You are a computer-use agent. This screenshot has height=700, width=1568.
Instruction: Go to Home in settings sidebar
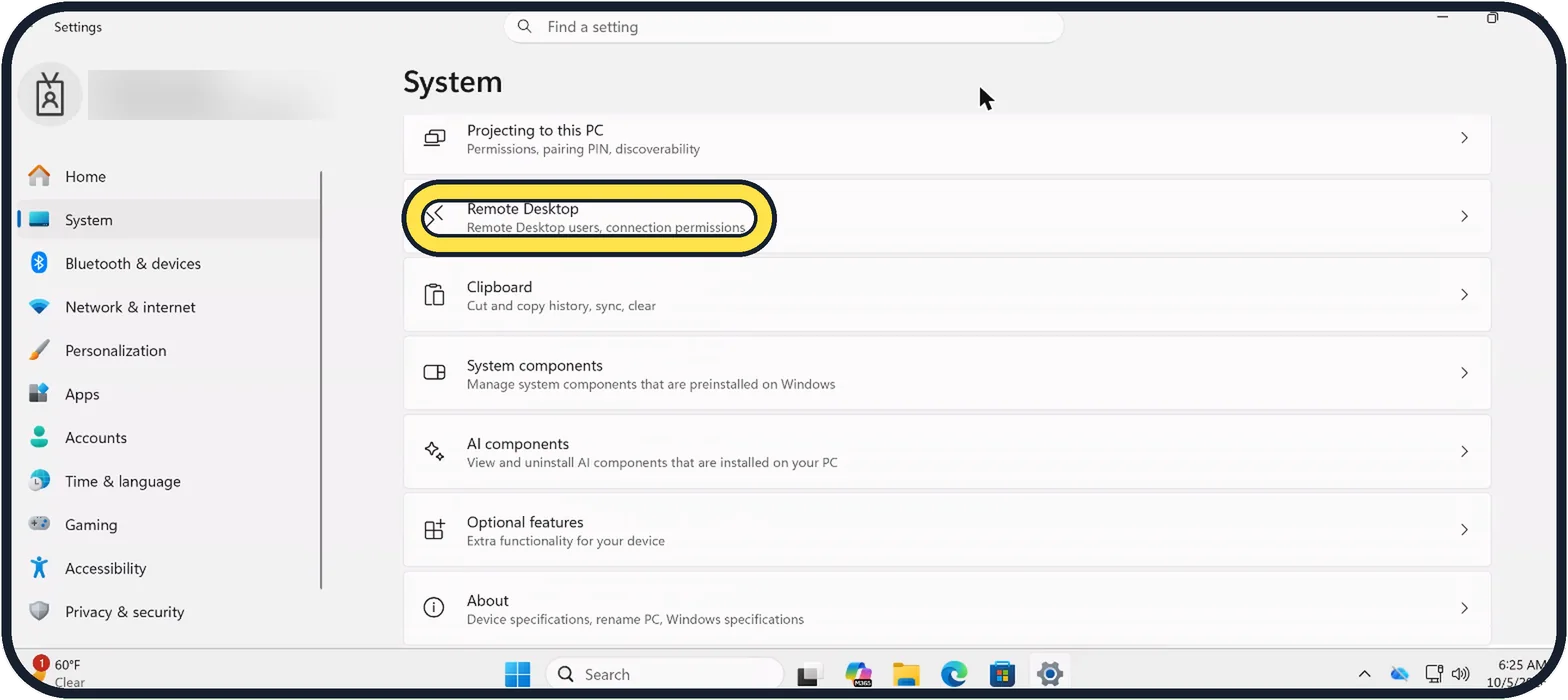point(168,176)
